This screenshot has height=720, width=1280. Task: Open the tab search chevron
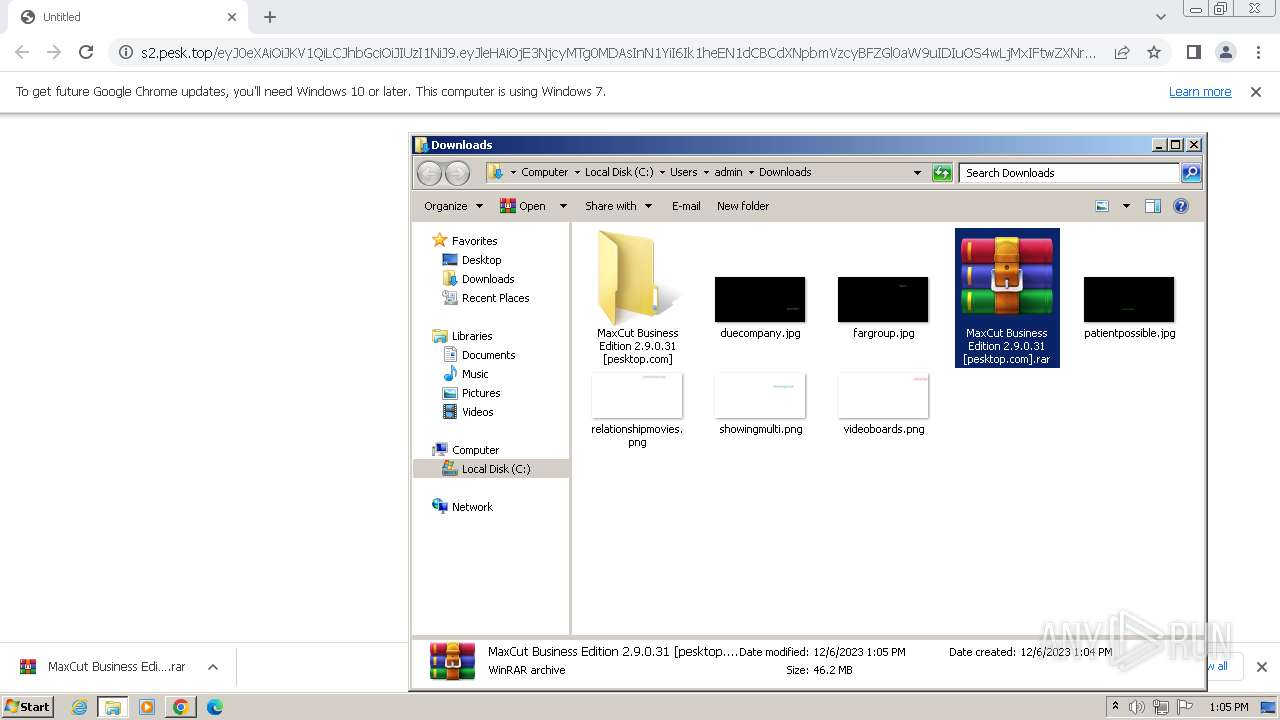pyautogui.click(x=1160, y=17)
